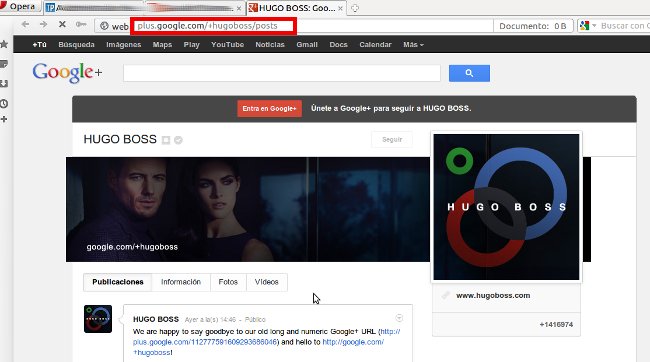Open Docs in Google bar
The height and width of the screenshot is (362, 650).
338,44
